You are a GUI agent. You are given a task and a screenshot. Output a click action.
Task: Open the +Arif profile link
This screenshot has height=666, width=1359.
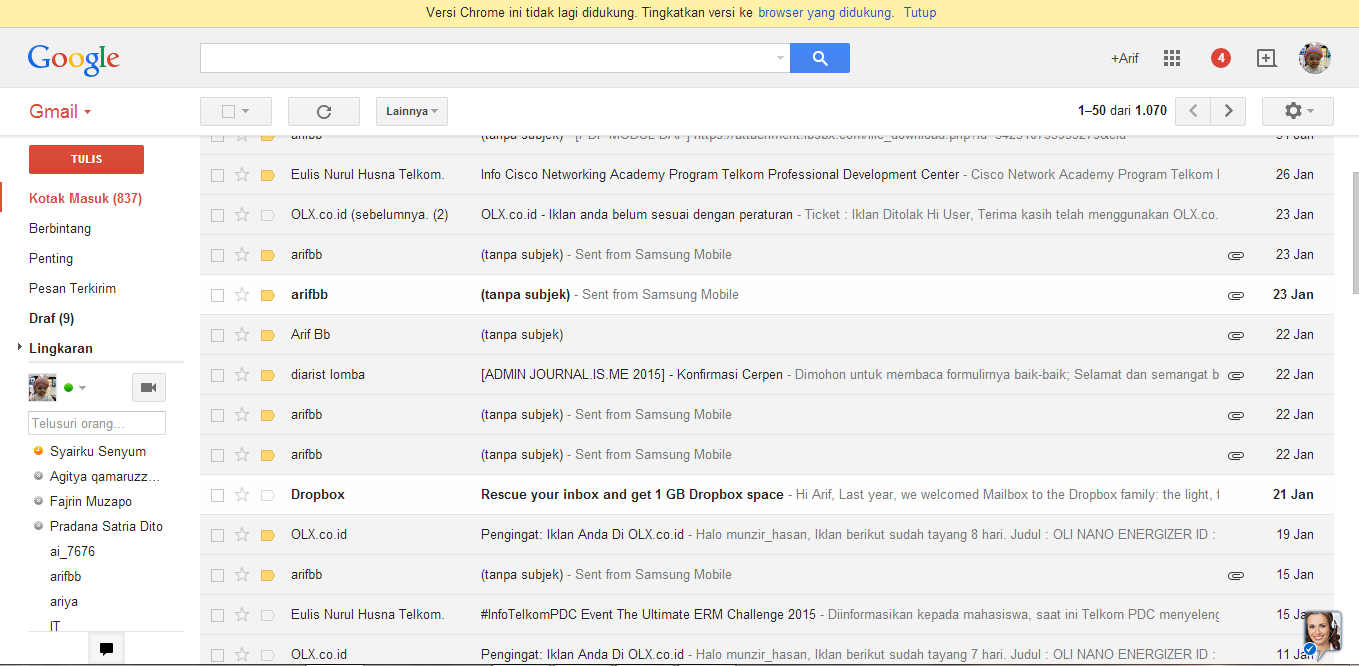point(1125,58)
